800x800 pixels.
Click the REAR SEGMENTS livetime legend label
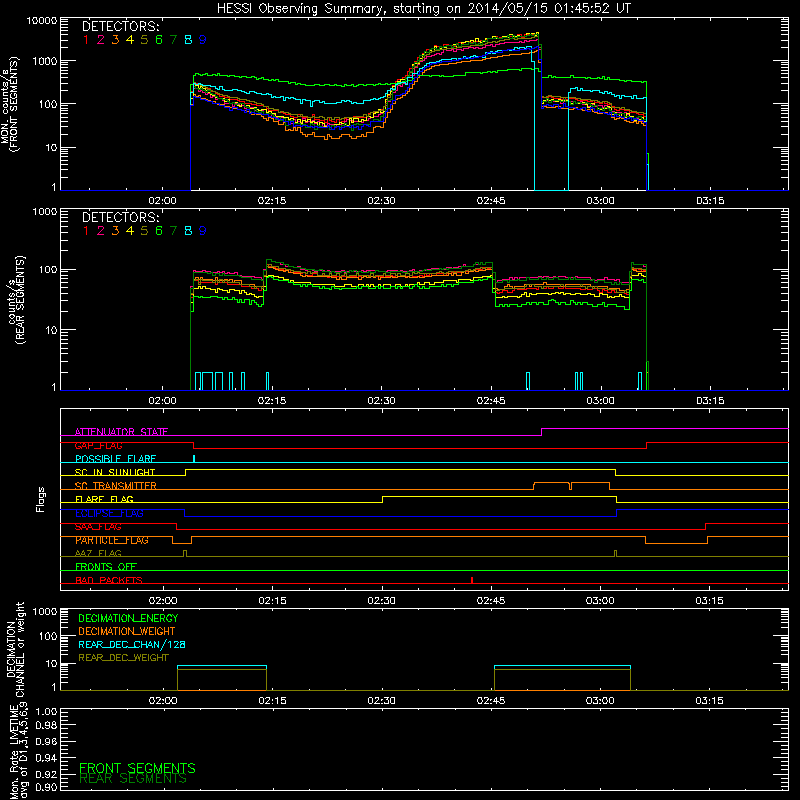[x=133, y=779]
